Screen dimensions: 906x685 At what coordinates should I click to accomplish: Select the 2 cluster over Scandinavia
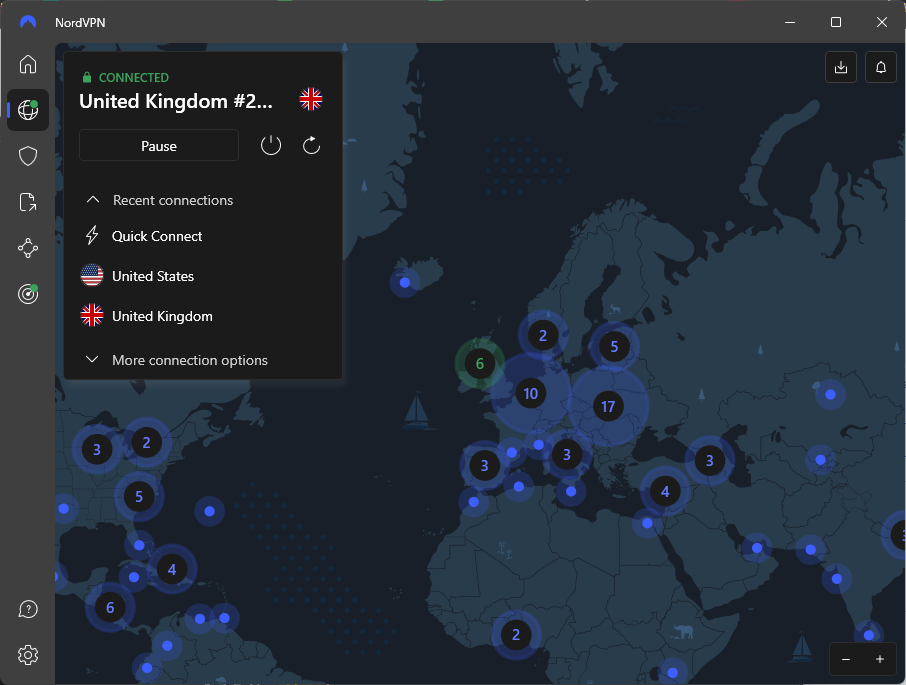543,336
